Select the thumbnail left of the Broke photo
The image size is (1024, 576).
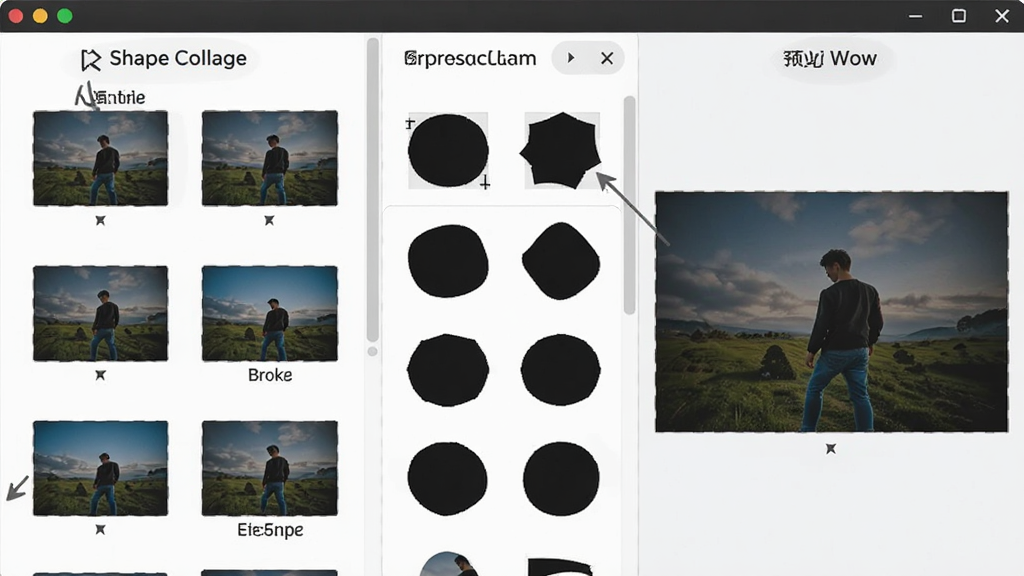coord(101,313)
